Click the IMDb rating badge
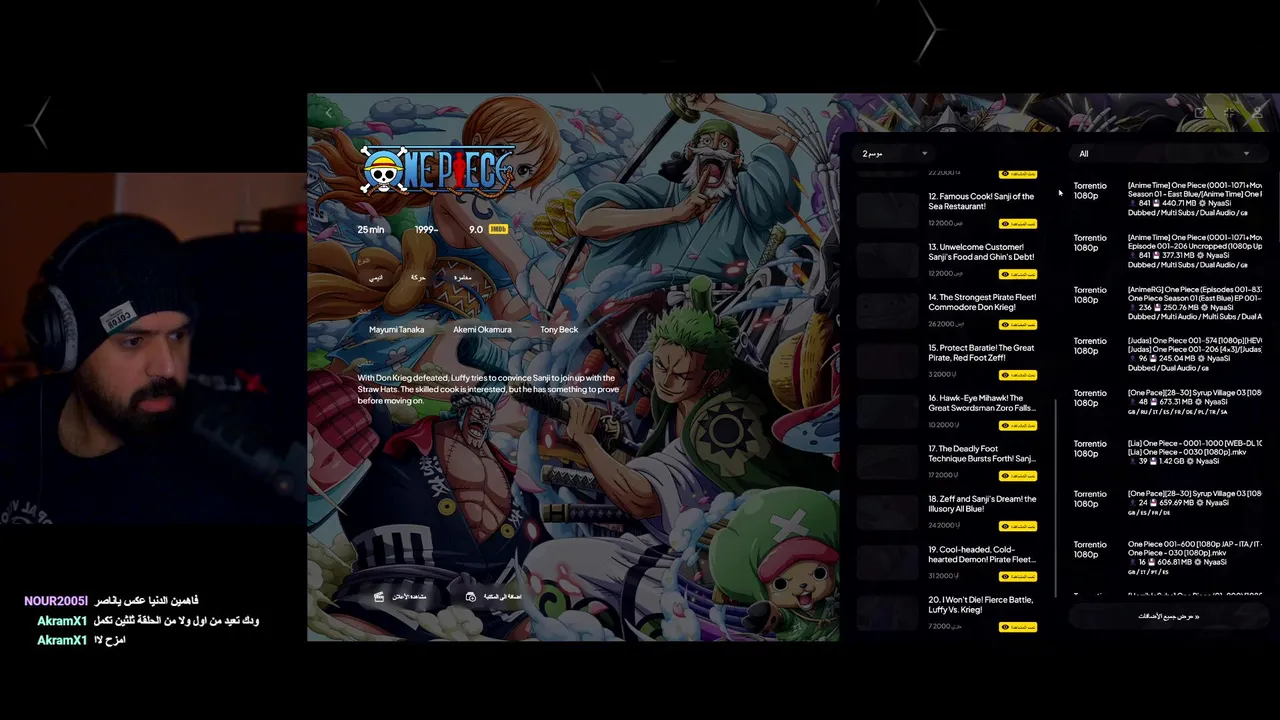 point(498,229)
